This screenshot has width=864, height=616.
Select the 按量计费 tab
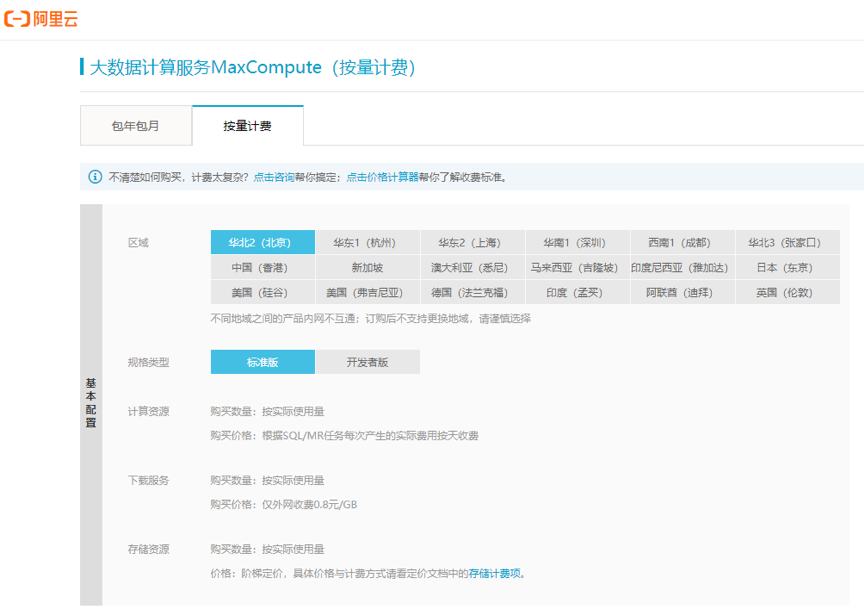click(247, 126)
